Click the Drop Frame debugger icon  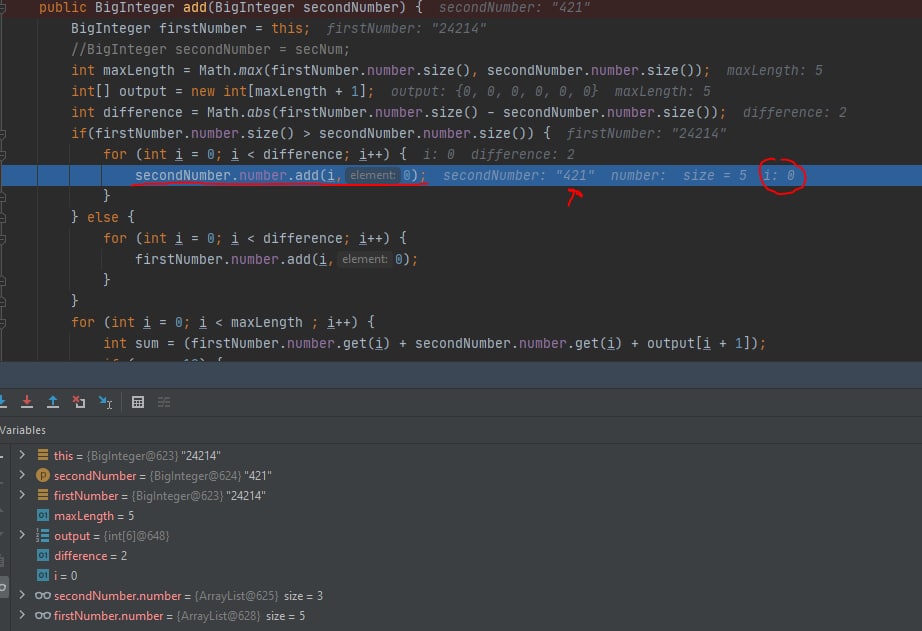79,402
